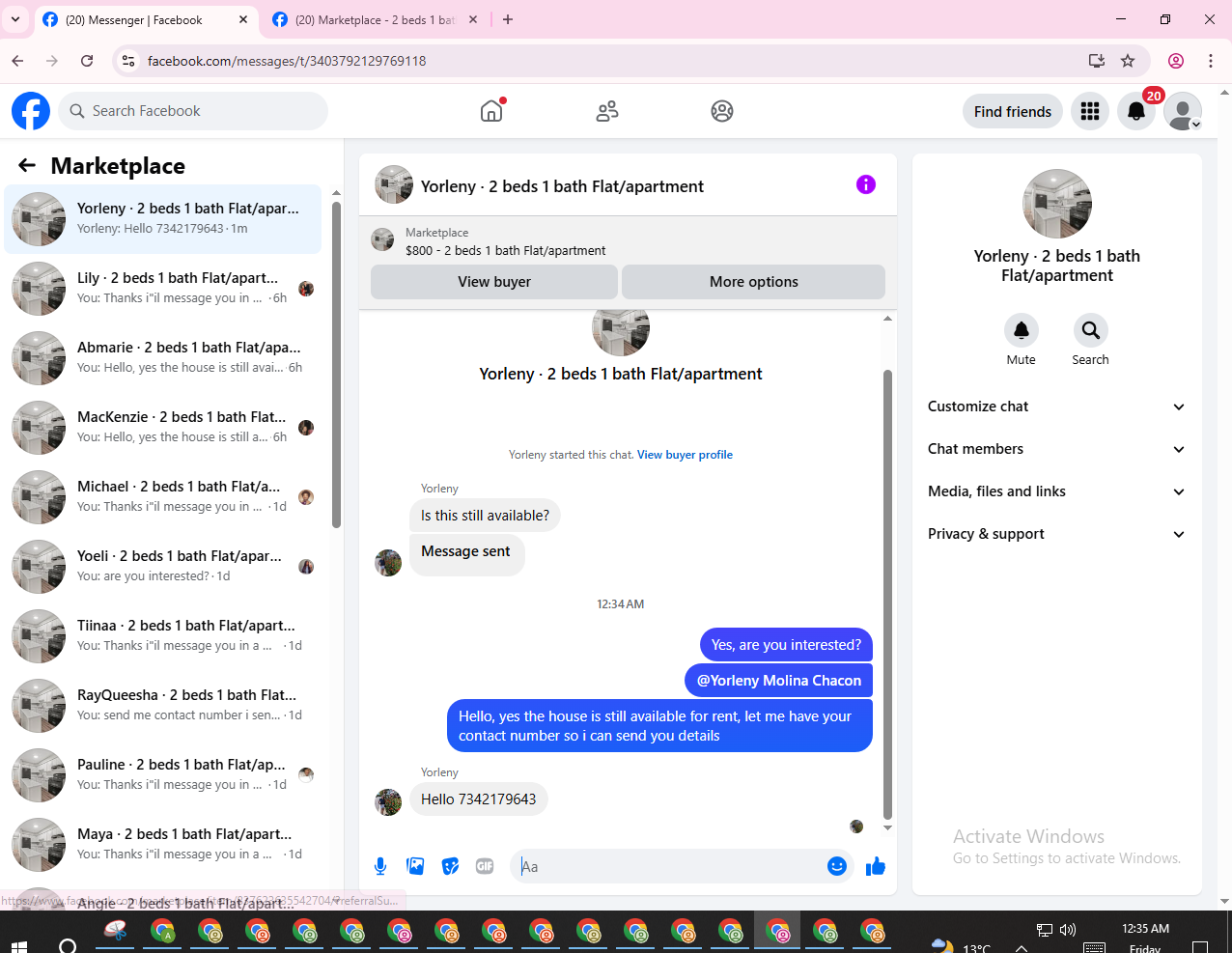The width and height of the screenshot is (1232, 953).
Task: Open the account profile avatar menu
Action: (x=1183, y=111)
